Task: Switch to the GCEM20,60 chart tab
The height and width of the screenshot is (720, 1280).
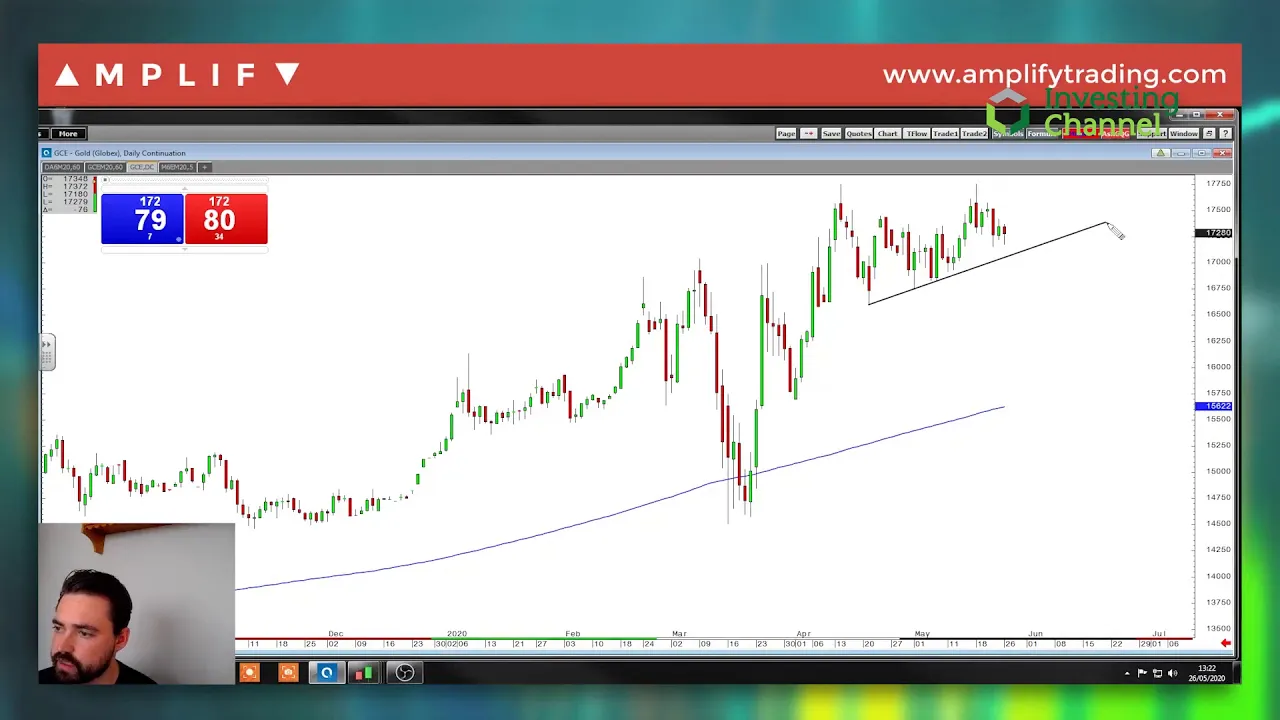Action: (105, 167)
